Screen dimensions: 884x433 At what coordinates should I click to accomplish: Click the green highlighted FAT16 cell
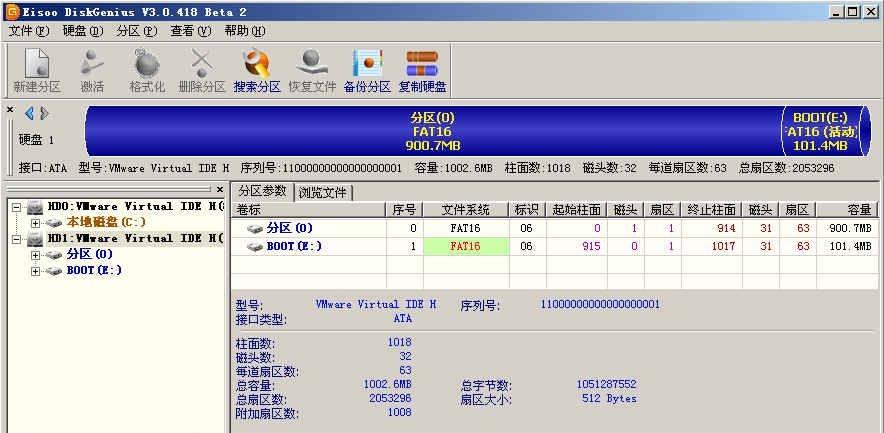point(466,246)
